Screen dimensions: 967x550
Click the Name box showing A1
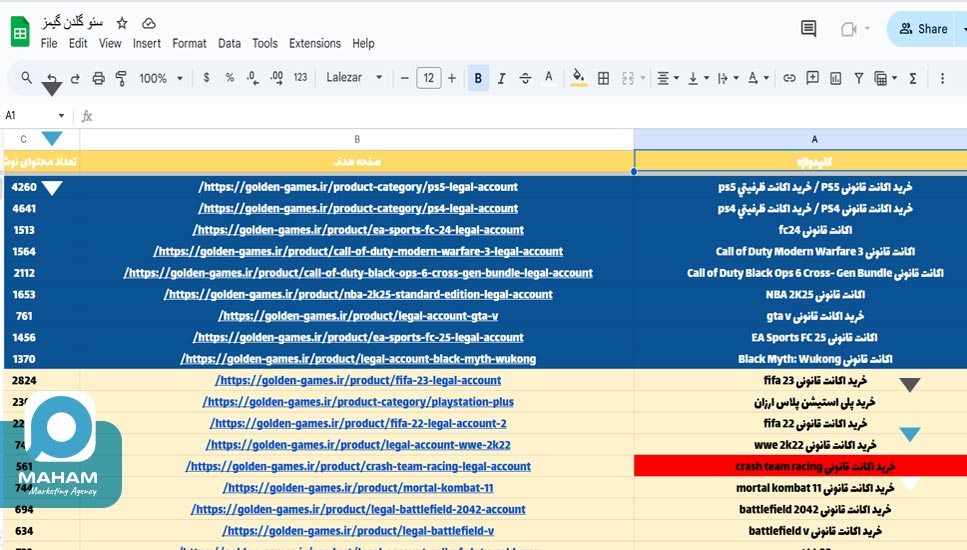click(x=35, y=115)
